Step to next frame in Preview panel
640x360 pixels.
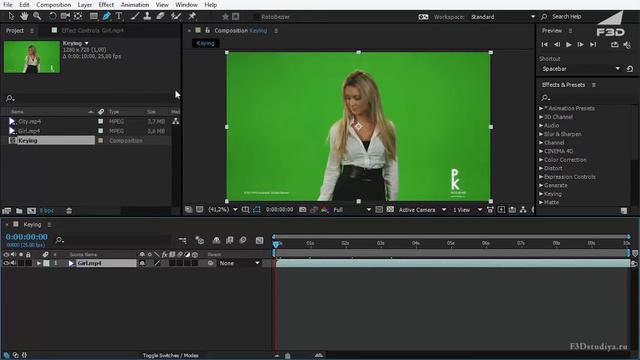[x=580, y=44]
